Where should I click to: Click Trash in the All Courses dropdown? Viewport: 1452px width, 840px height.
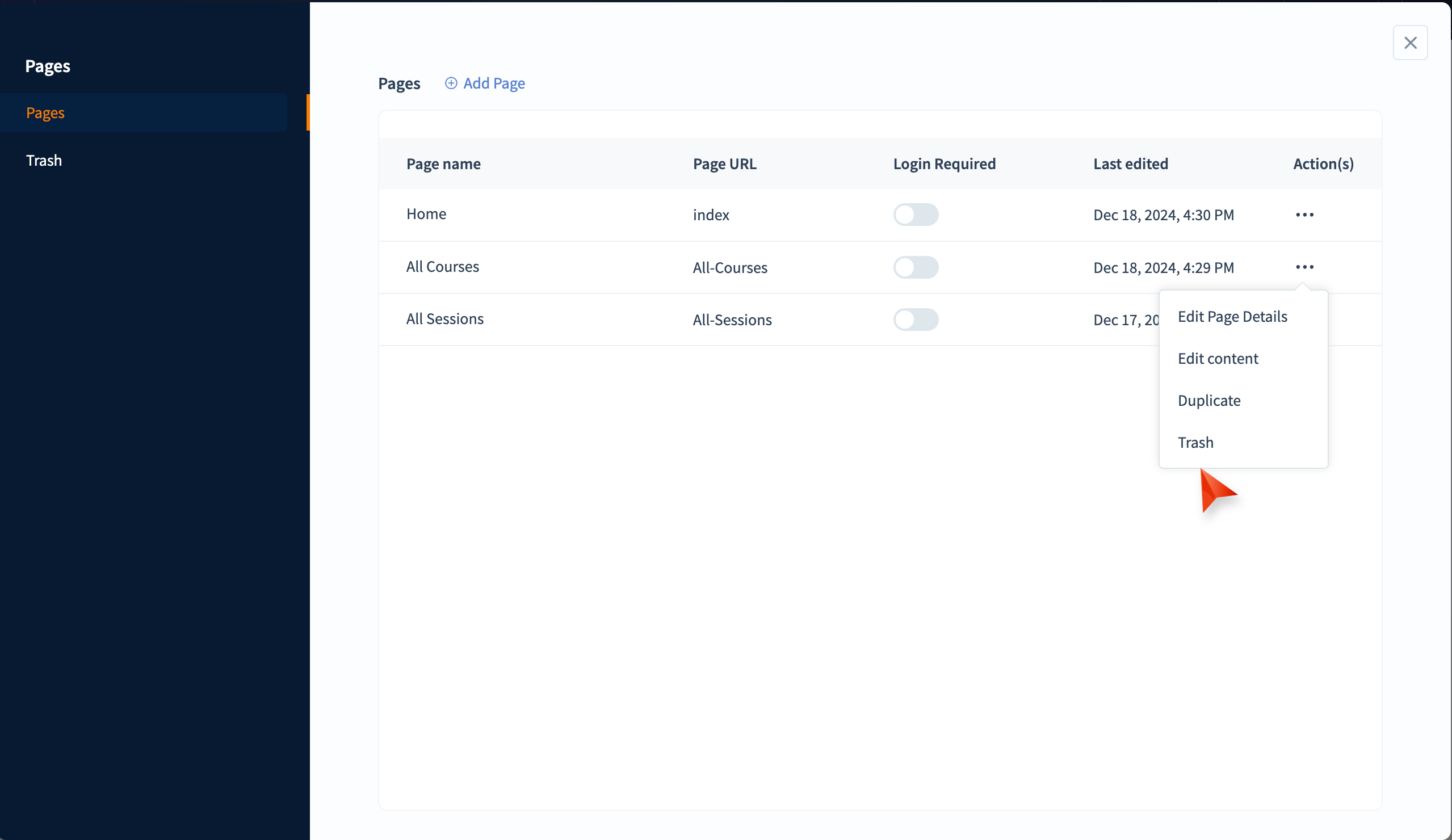point(1195,443)
